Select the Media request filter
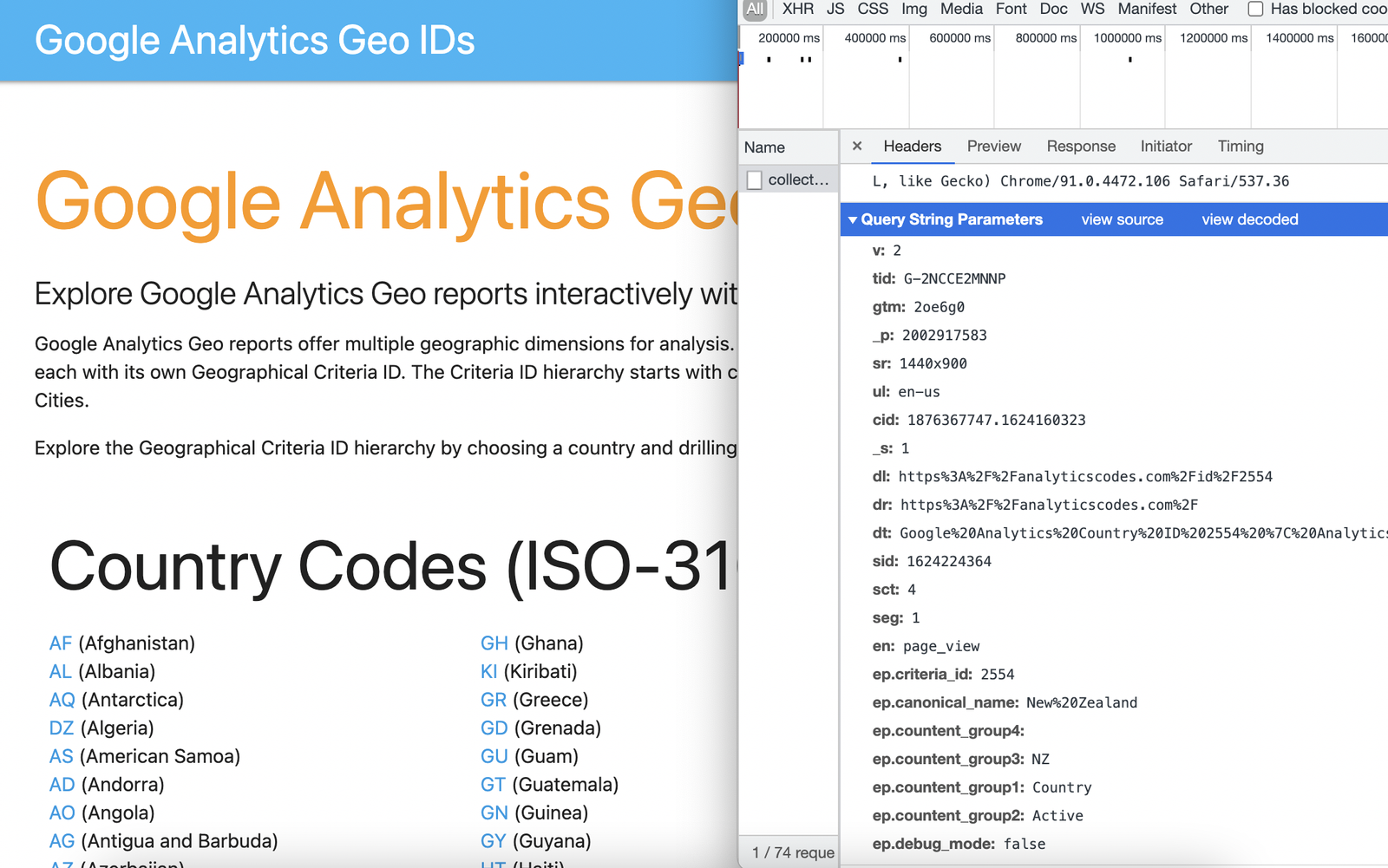This screenshot has width=1388, height=868. click(x=960, y=10)
